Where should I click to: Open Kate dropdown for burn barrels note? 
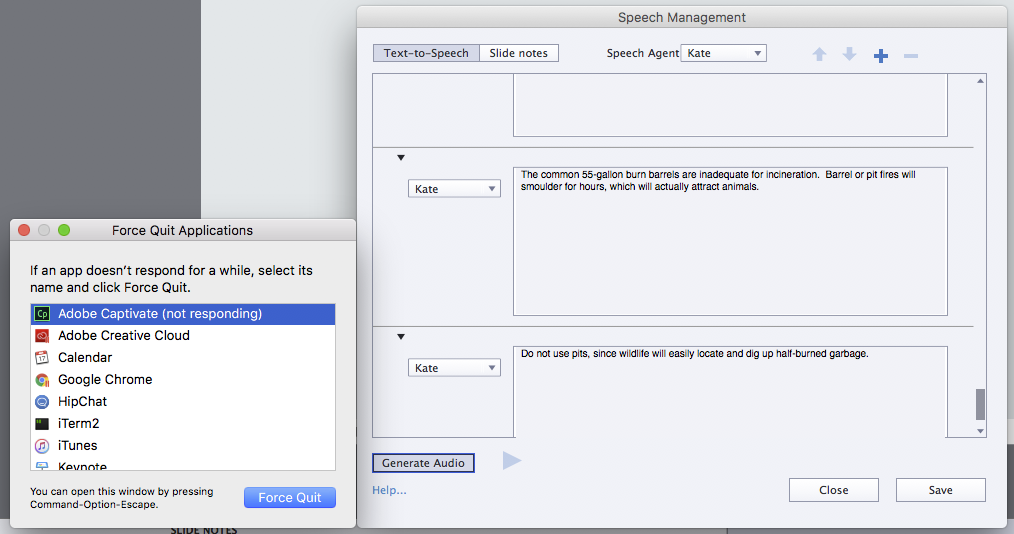point(454,189)
